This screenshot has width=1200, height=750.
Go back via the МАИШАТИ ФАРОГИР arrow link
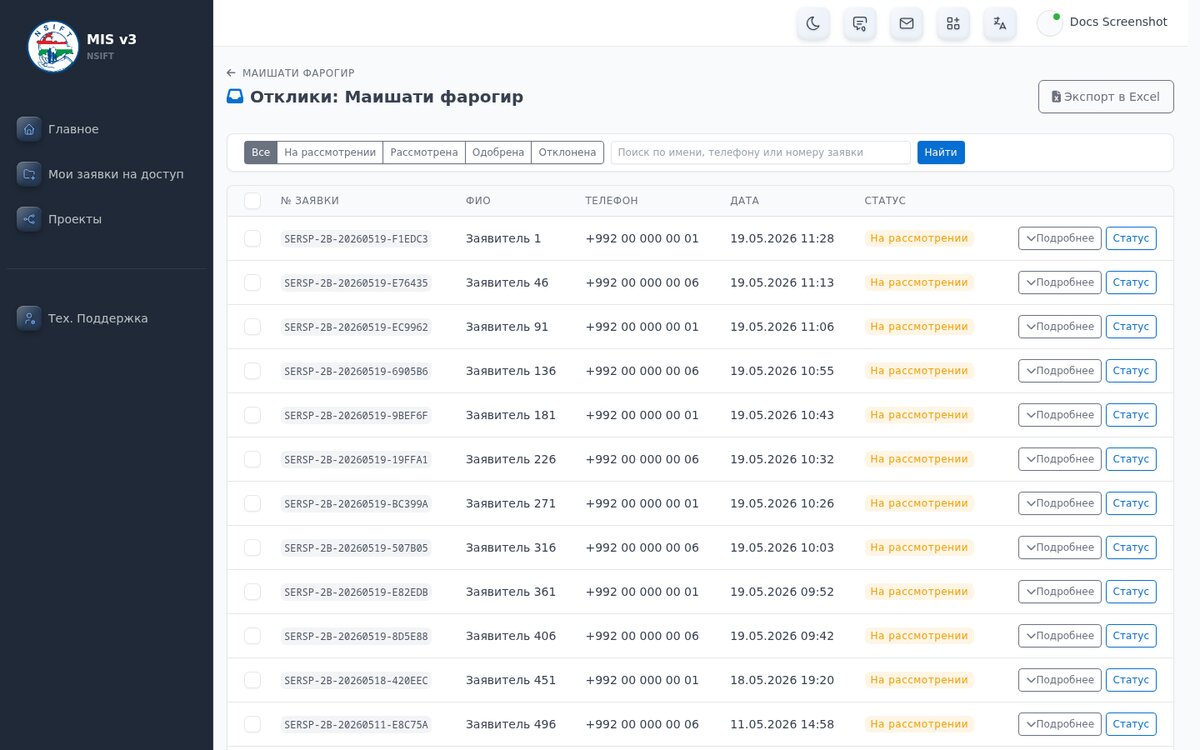click(290, 73)
